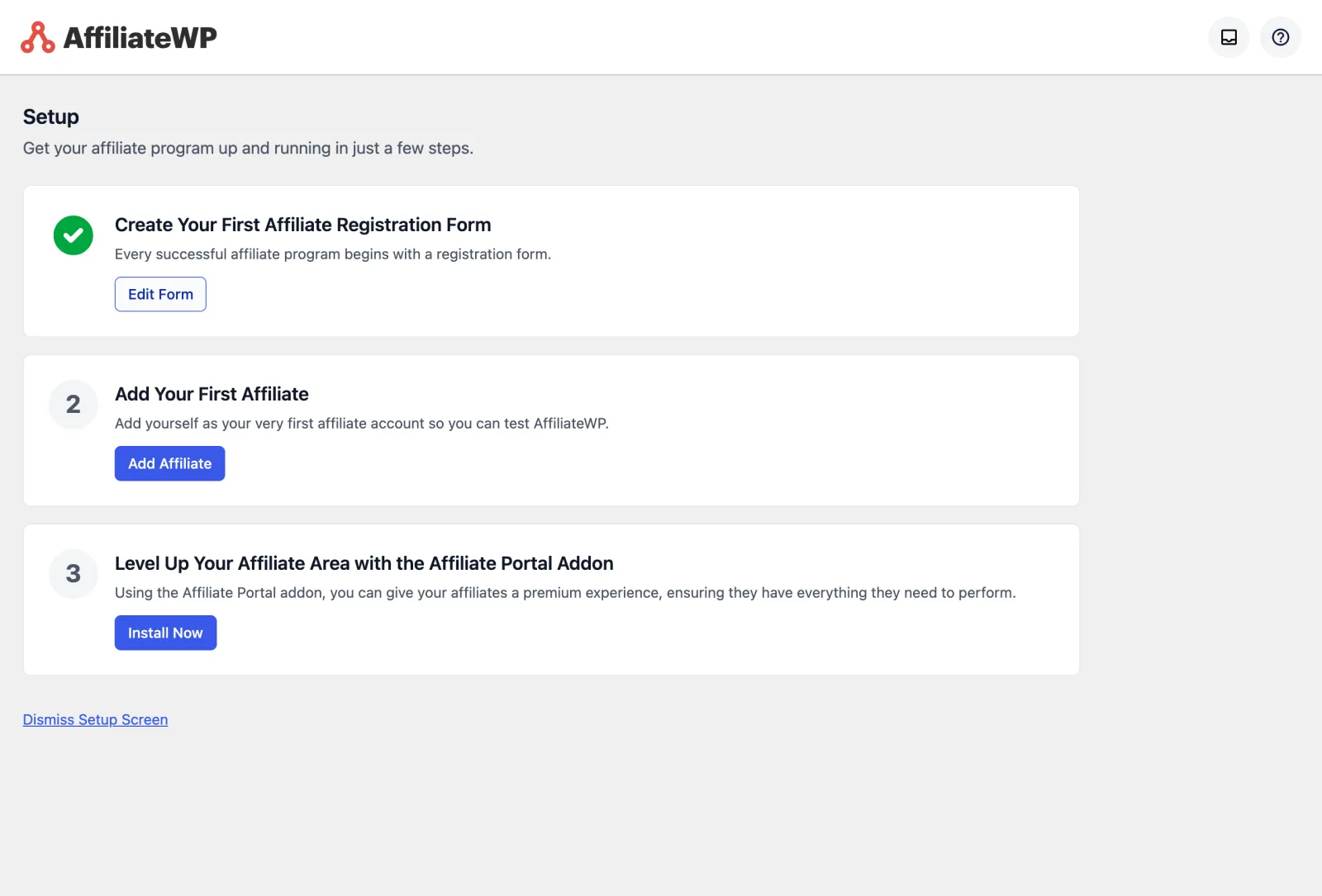Click the 'Setup' page heading
This screenshot has height=896, width=1322.
tap(51, 116)
